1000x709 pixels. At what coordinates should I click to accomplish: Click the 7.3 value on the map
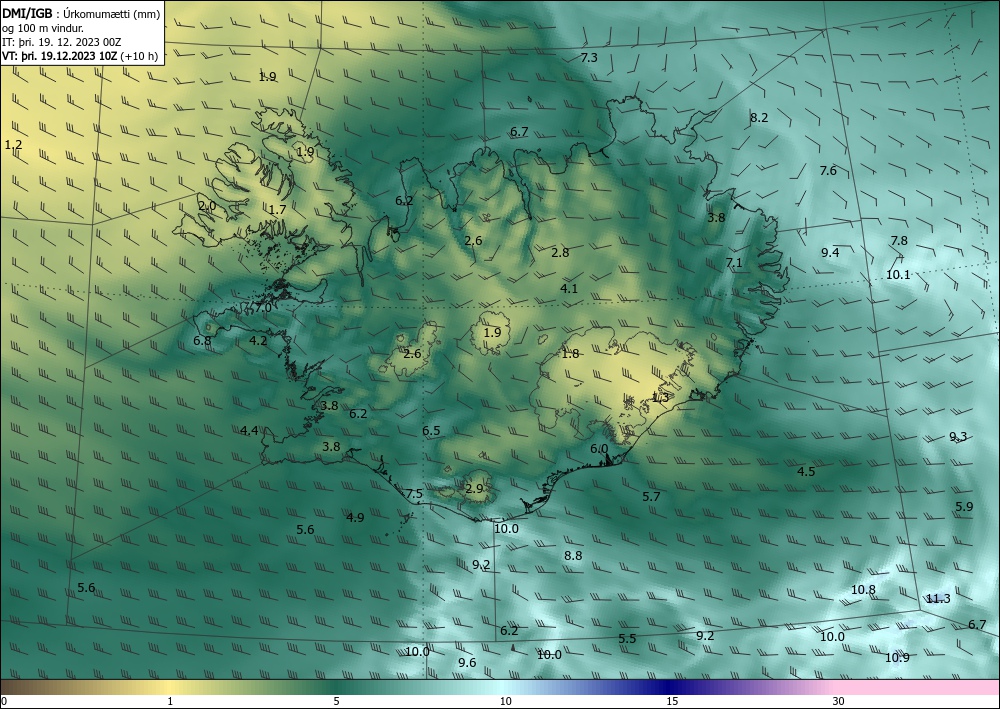[589, 57]
